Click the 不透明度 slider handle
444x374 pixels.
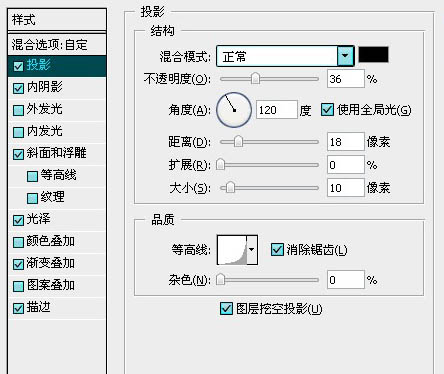pos(256,79)
